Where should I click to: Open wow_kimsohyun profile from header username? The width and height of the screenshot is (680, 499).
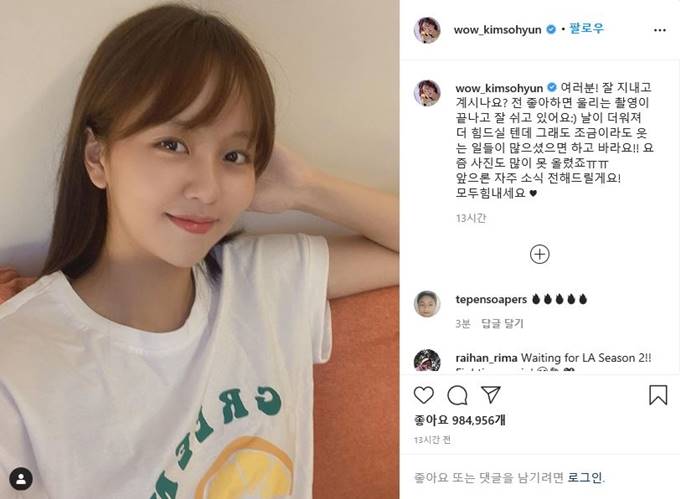coord(497,29)
